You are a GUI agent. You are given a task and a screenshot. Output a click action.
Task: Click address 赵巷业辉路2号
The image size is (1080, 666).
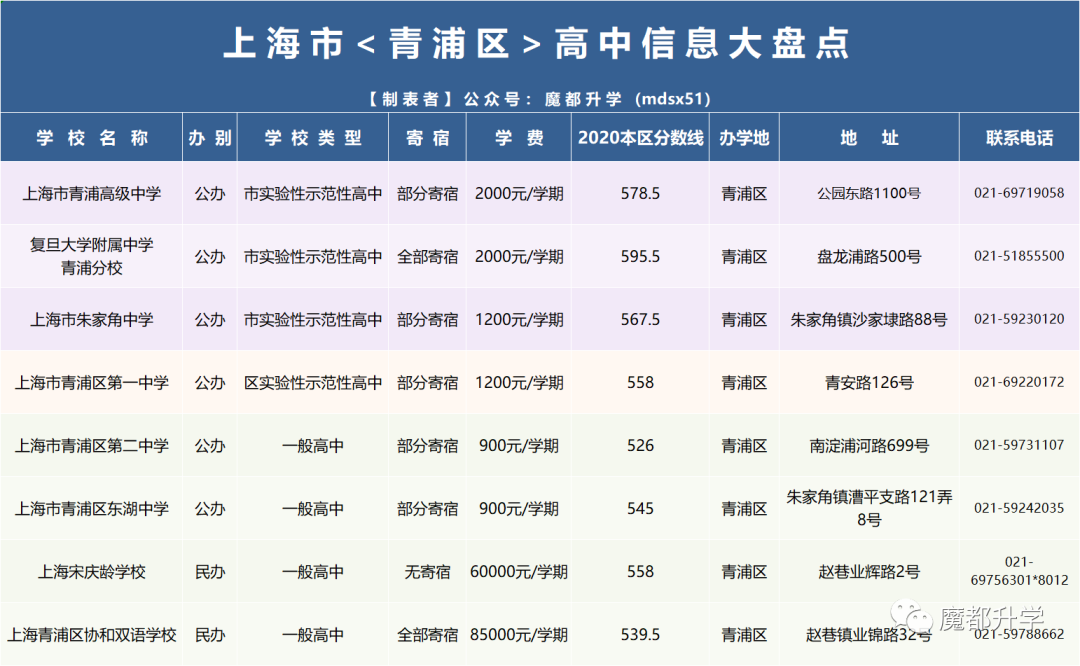click(x=869, y=572)
